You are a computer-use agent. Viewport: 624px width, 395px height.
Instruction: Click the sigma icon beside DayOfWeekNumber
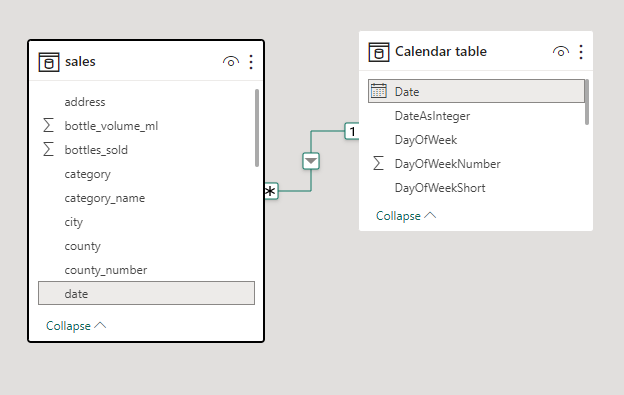click(x=378, y=163)
